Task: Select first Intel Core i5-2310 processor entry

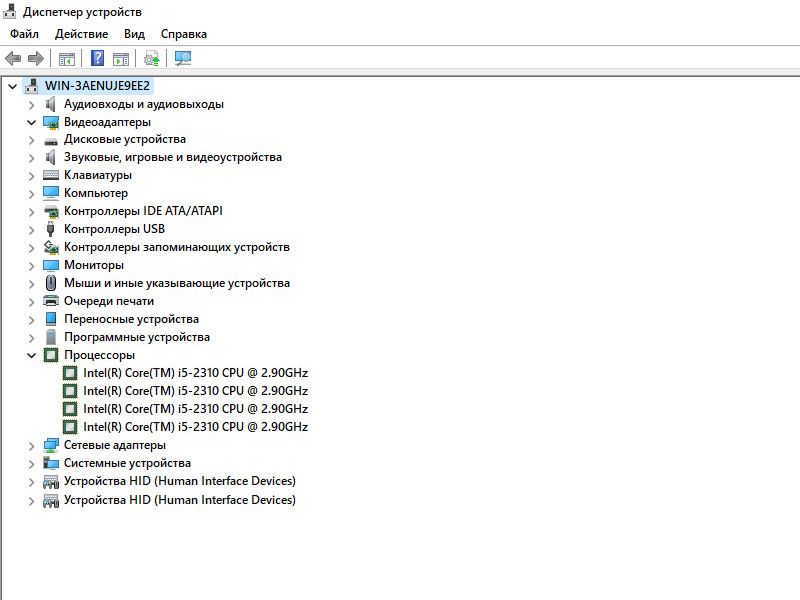Action: [195, 373]
